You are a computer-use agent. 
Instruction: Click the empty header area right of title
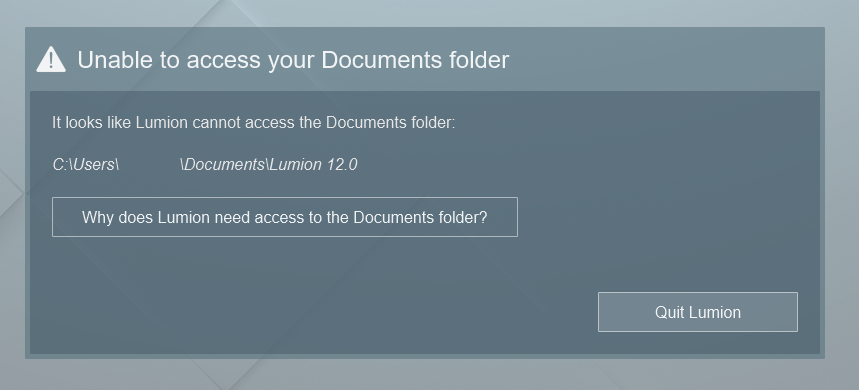(666, 60)
